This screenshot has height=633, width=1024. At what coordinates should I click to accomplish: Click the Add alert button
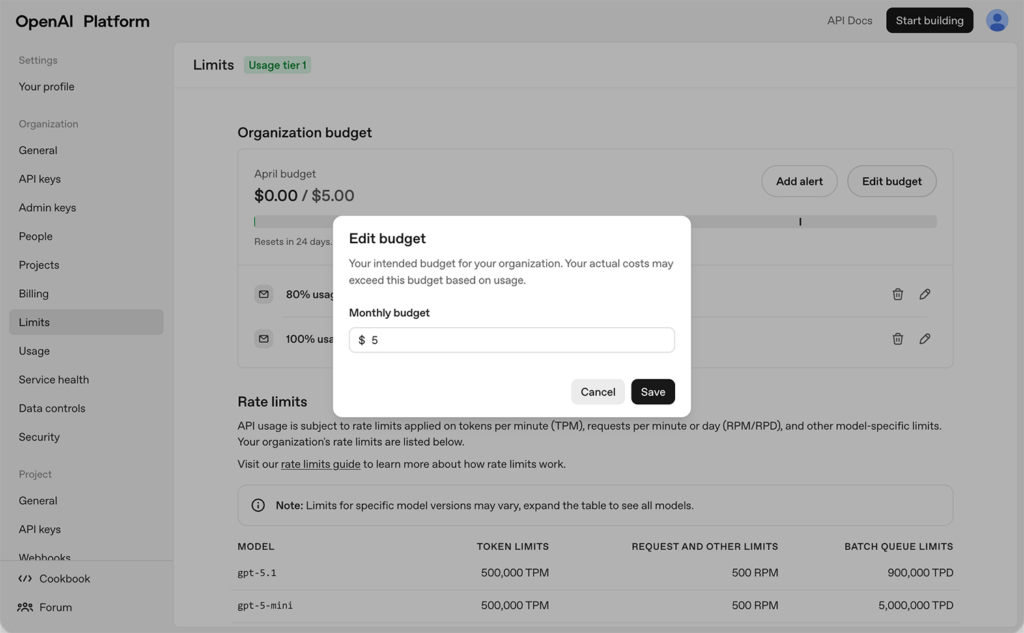[x=799, y=181]
